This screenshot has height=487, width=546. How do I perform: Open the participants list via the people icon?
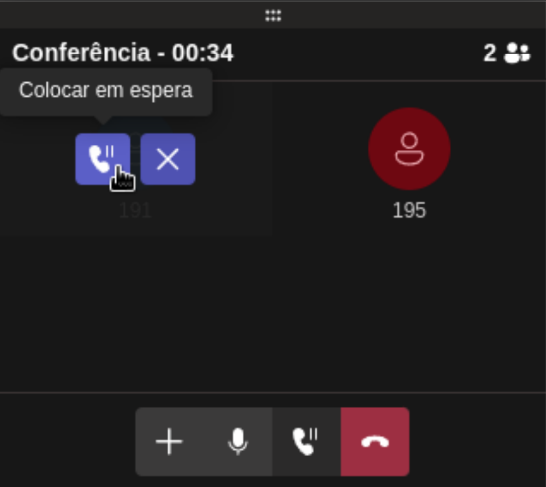point(517,53)
